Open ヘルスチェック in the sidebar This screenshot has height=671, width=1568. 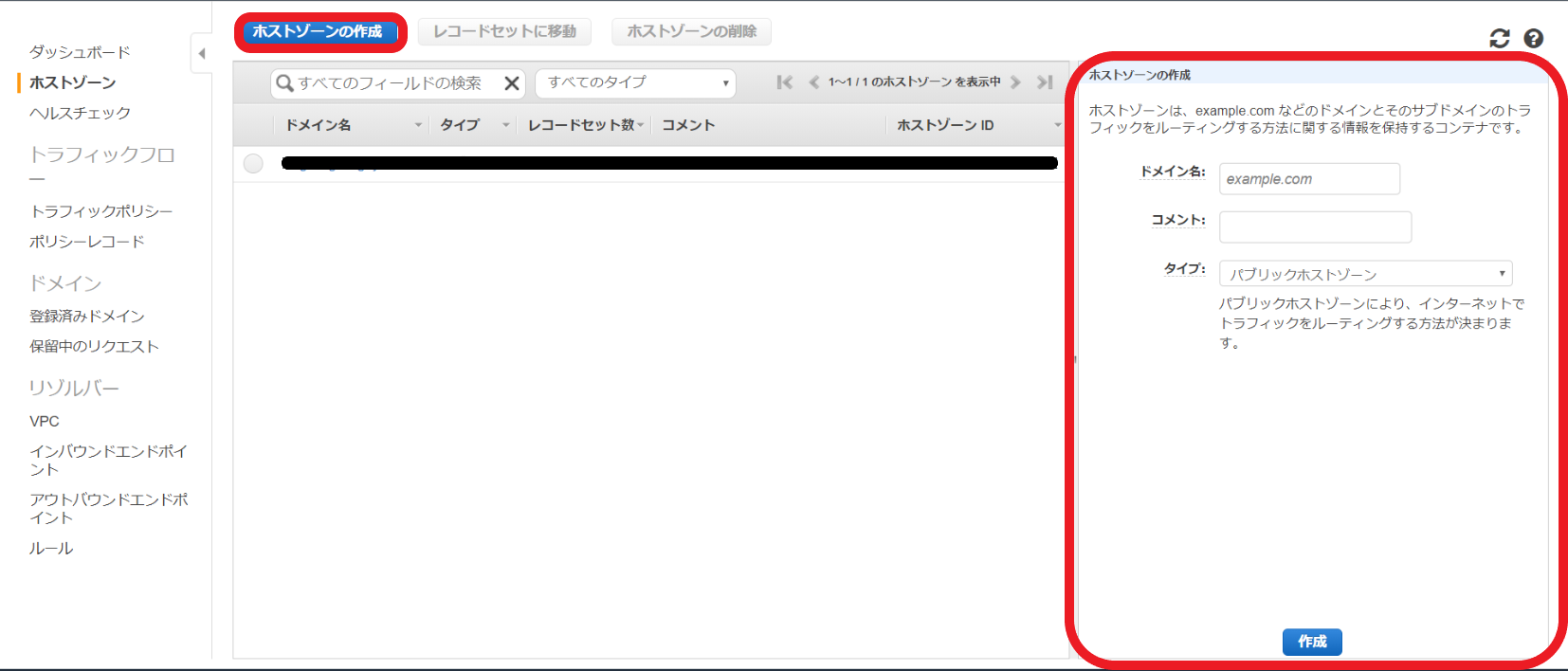[80, 113]
